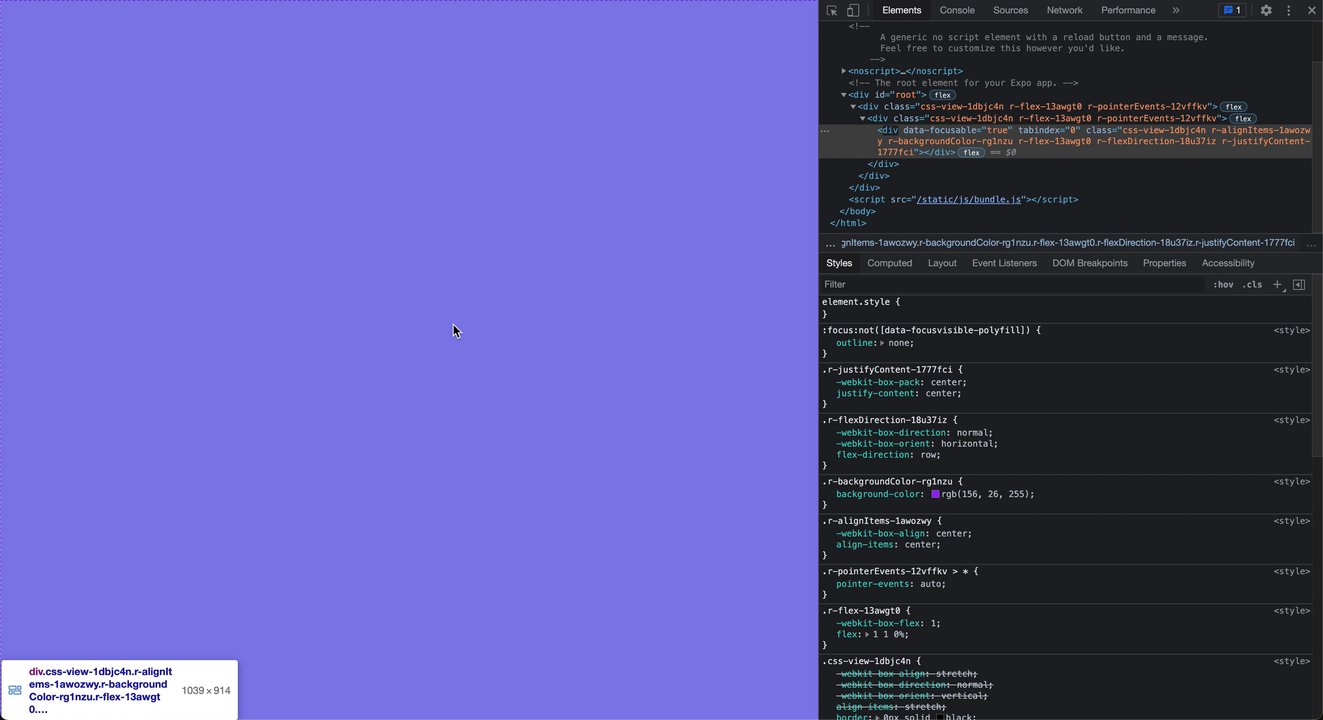Open the Properties tab
1323x720 pixels.
pyautogui.click(x=1164, y=263)
